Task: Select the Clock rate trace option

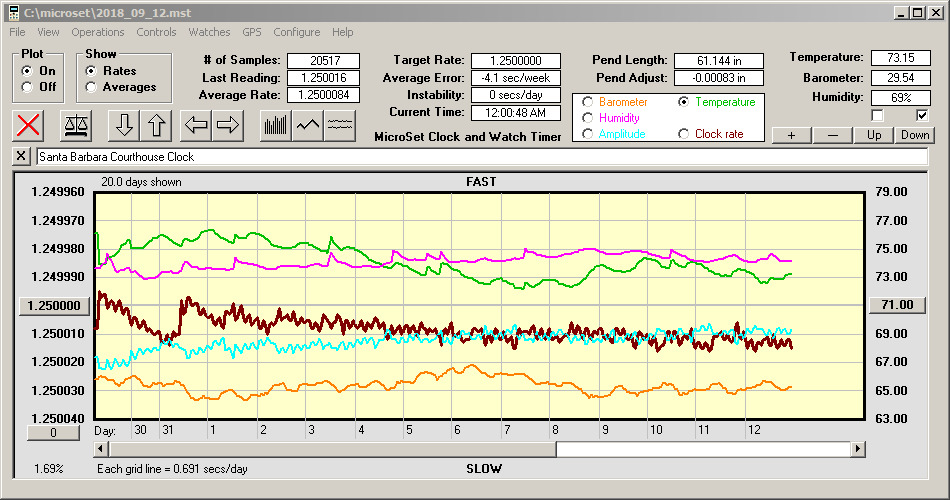Action: pos(683,134)
